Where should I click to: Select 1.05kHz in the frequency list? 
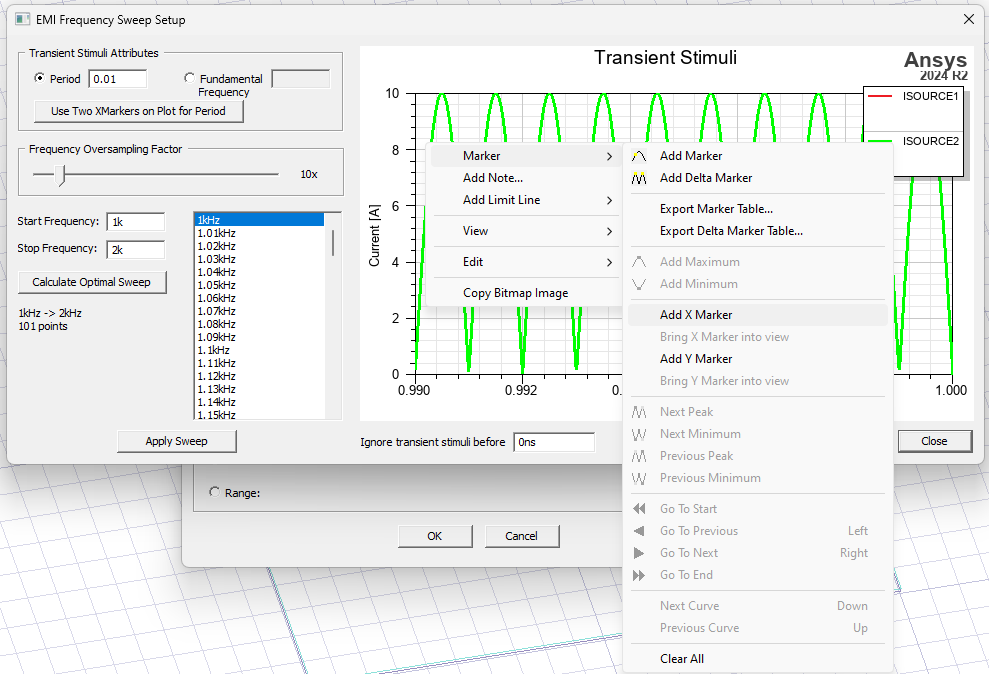pos(217,285)
